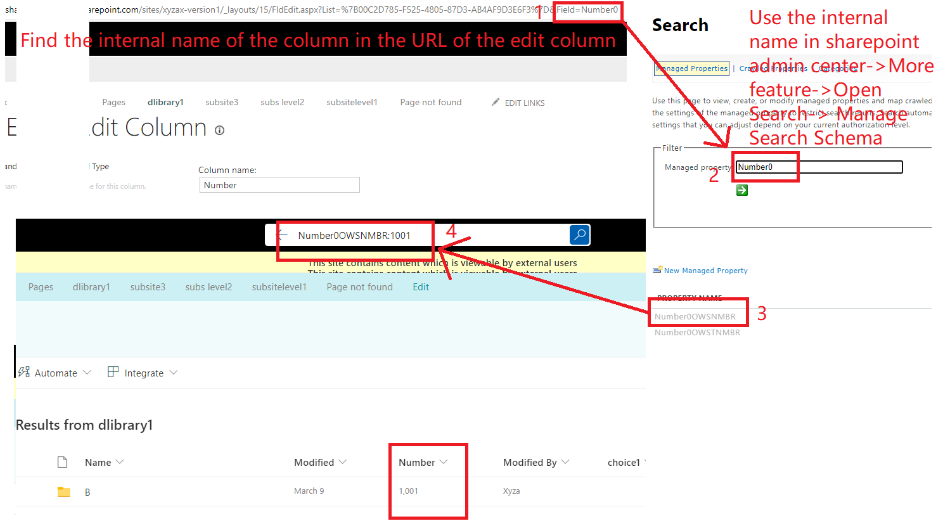Switch to the Crawled Properties tab
Viewport: 935px width, 529px height.
(773, 69)
